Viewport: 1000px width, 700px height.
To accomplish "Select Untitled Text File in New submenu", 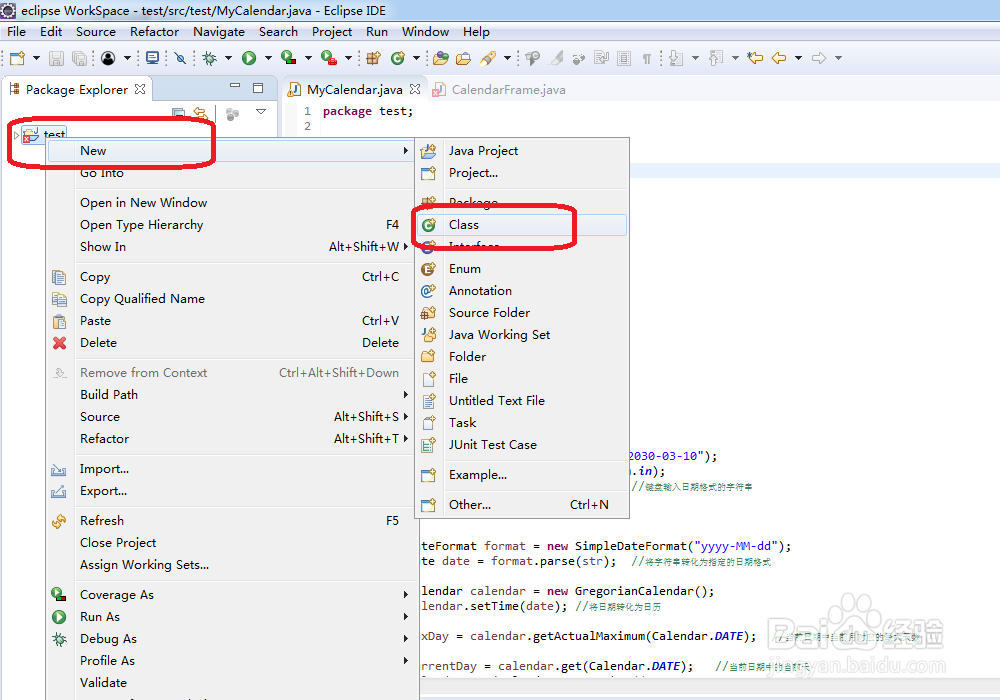I will point(522,401).
